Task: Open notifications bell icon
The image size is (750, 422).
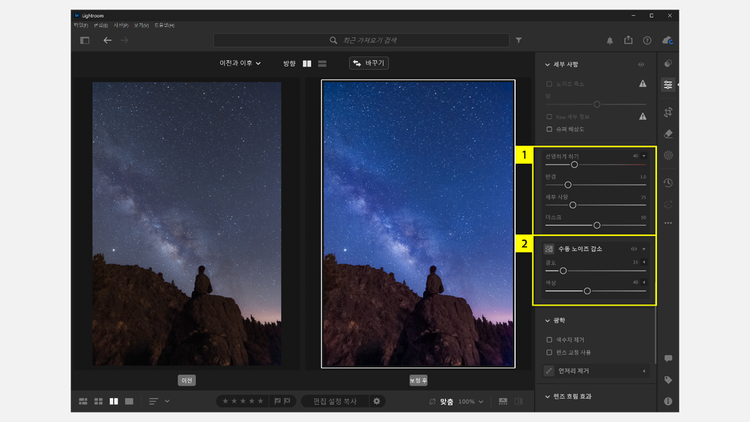Action: [610, 41]
